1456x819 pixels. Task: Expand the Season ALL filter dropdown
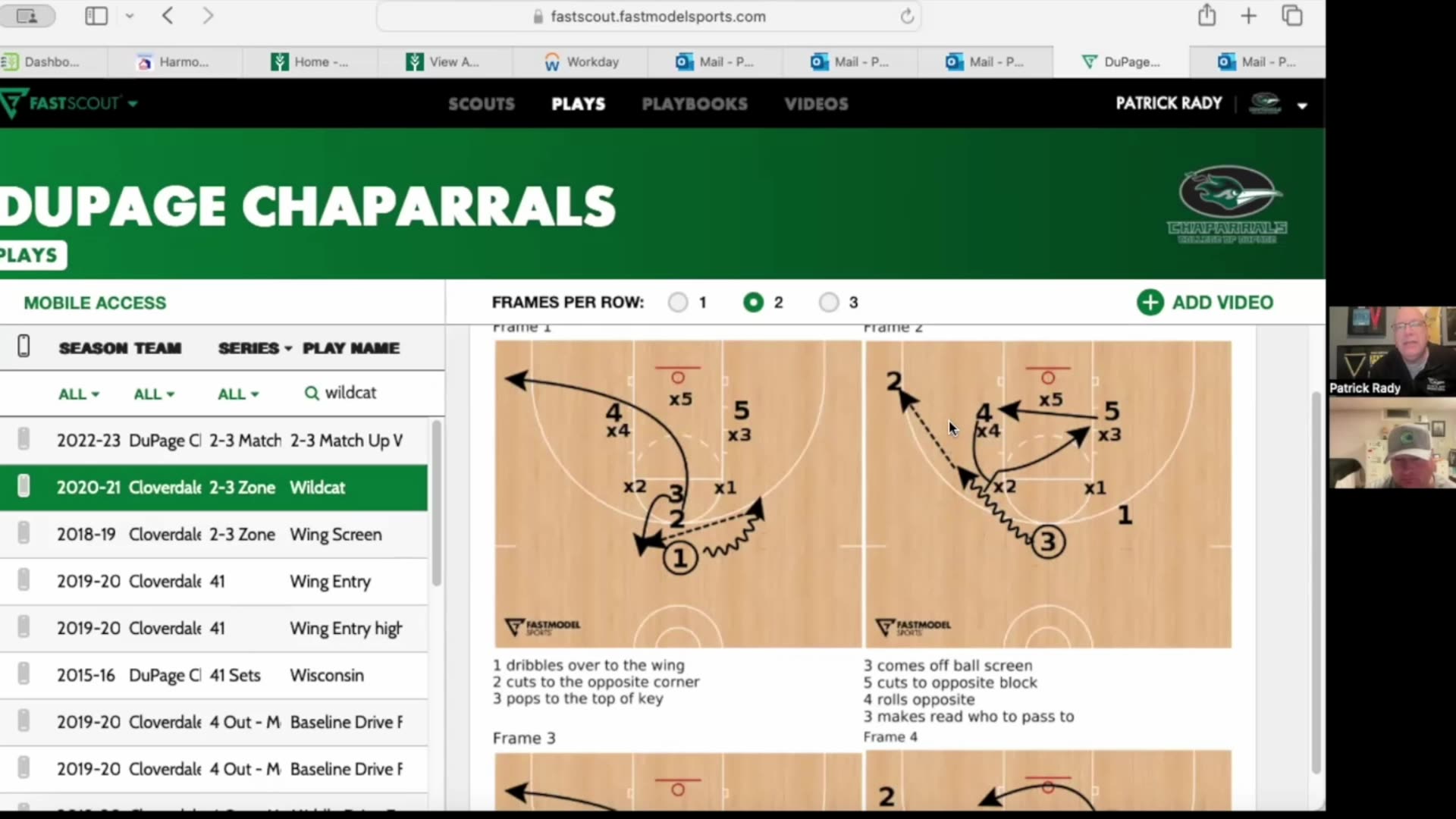pyautogui.click(x=79, y=394)
